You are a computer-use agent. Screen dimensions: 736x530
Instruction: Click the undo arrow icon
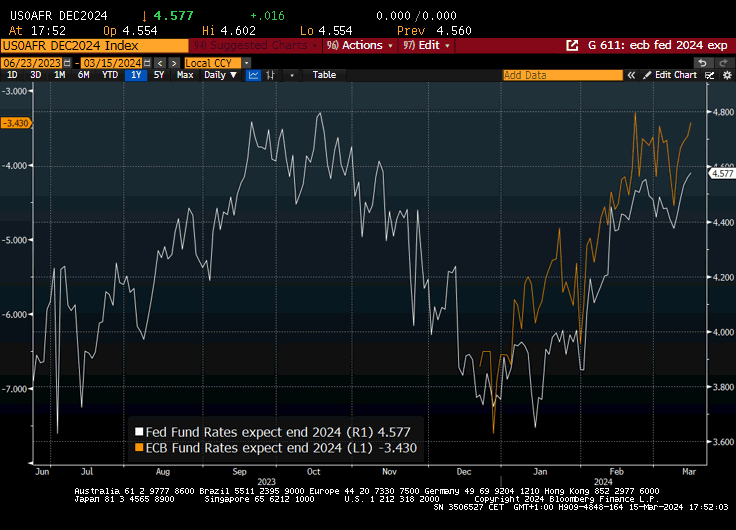click(x=702, y=63)
